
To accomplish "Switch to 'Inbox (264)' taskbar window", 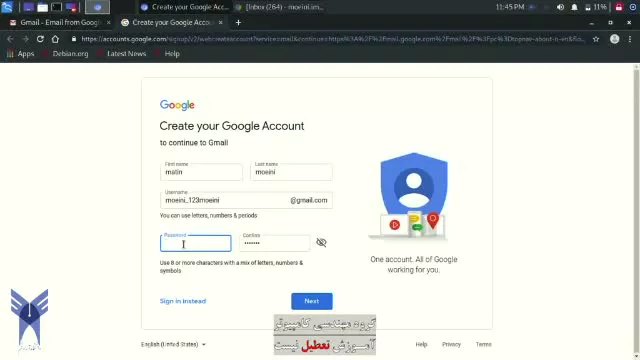I will (280, 7).
